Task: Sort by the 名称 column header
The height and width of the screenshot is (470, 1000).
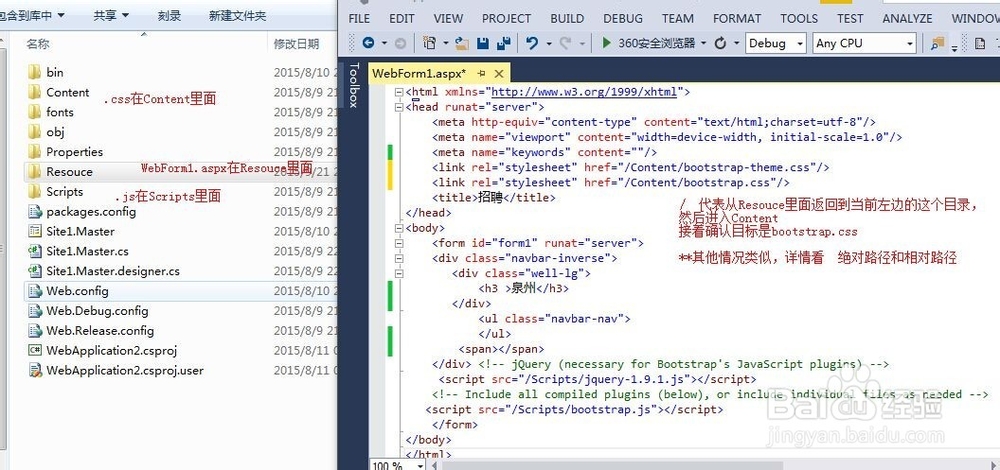Action: click(38, 44)
